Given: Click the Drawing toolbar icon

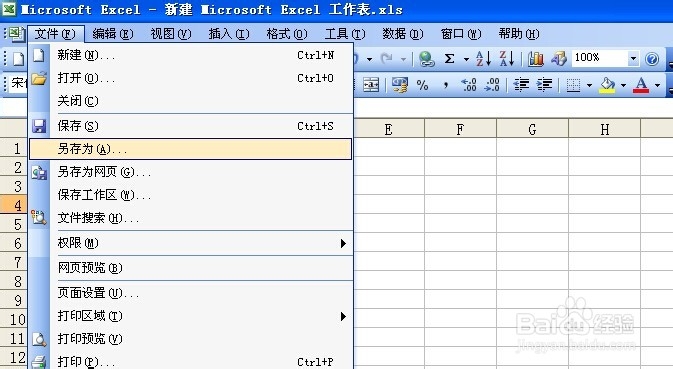Looking at the screenshot, I should (559, 59).
